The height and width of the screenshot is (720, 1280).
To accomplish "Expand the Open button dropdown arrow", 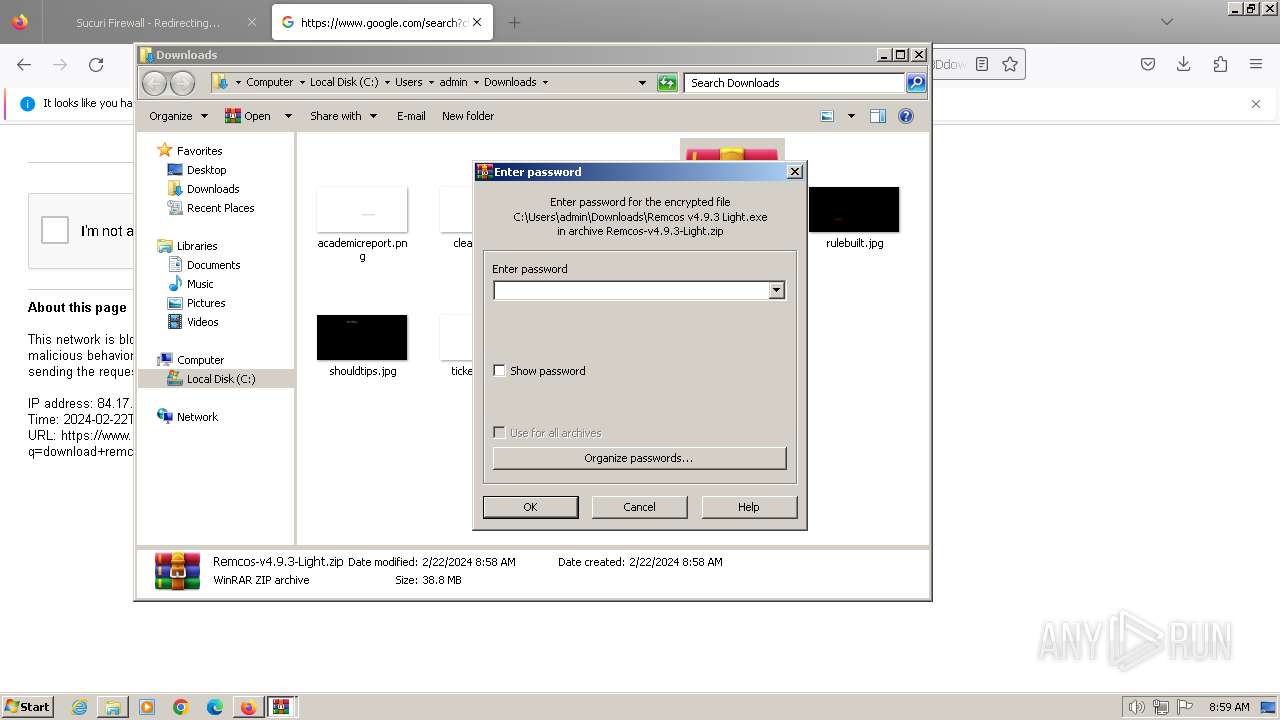I will coord(288,116).
